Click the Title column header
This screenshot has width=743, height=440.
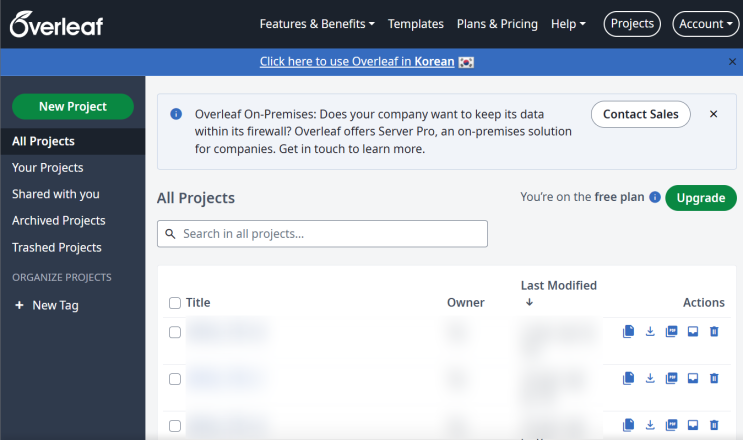(x=198, y=303)
